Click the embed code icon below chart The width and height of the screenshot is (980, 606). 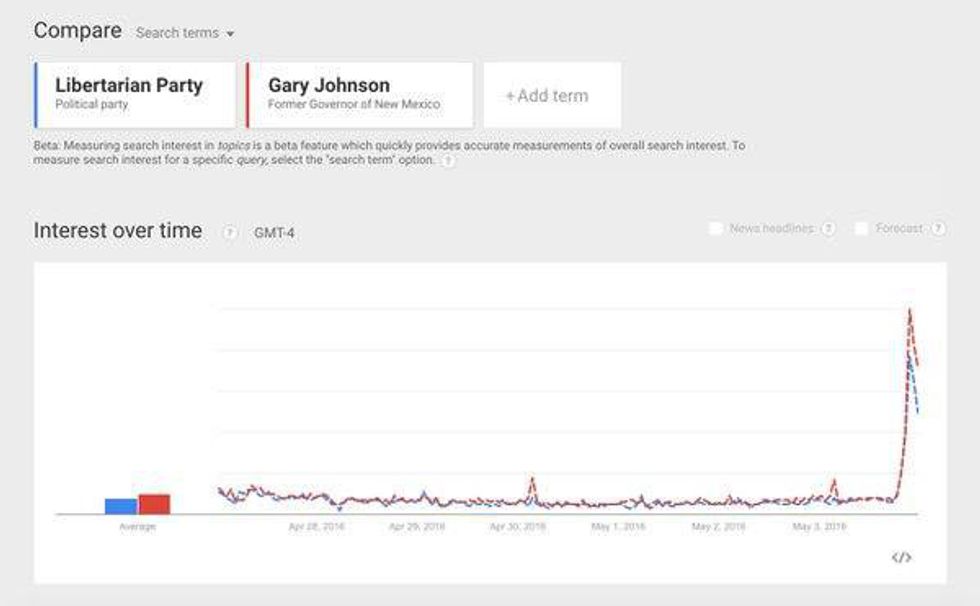[x=901, y=557]
